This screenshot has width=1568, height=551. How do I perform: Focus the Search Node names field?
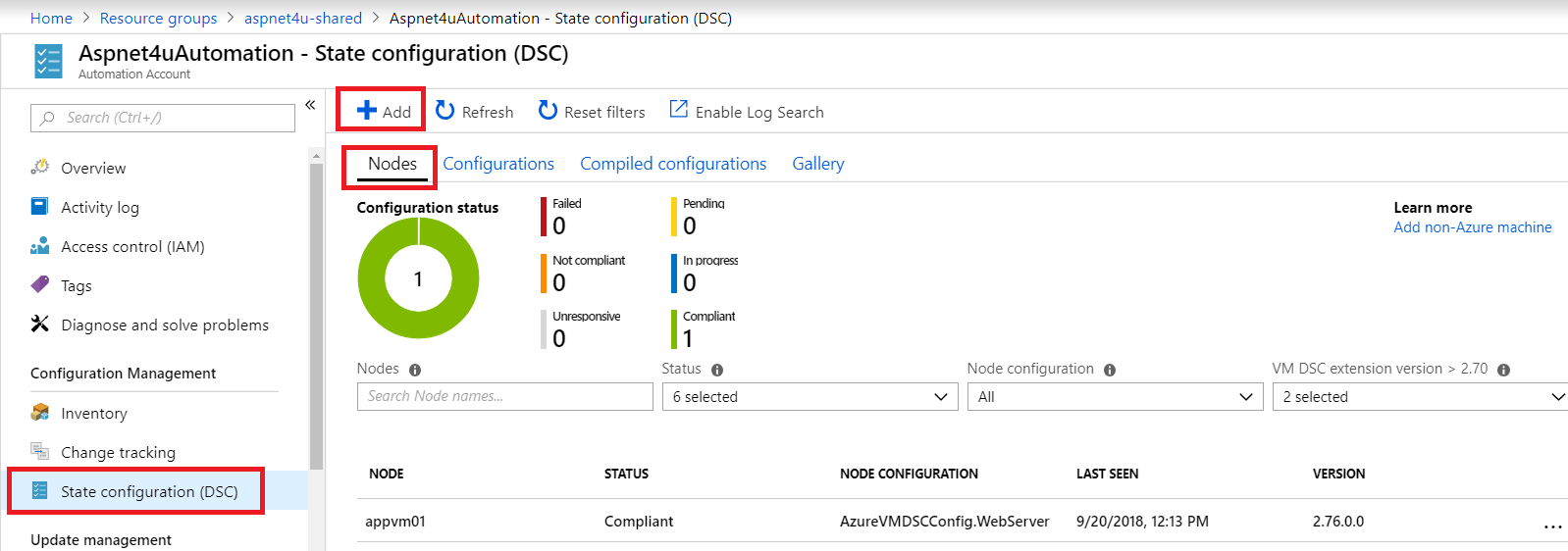coord(505,396)
